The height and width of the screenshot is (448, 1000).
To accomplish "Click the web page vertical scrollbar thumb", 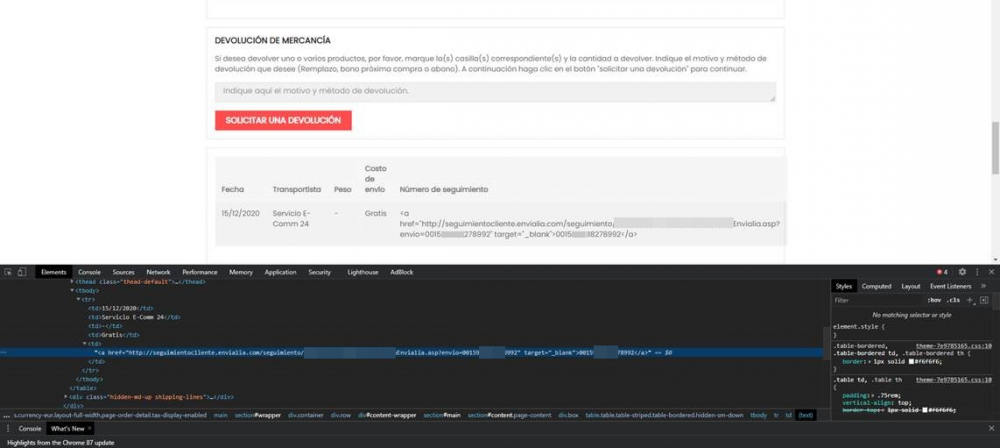I will pyautogui.click(x=995, y=147).
